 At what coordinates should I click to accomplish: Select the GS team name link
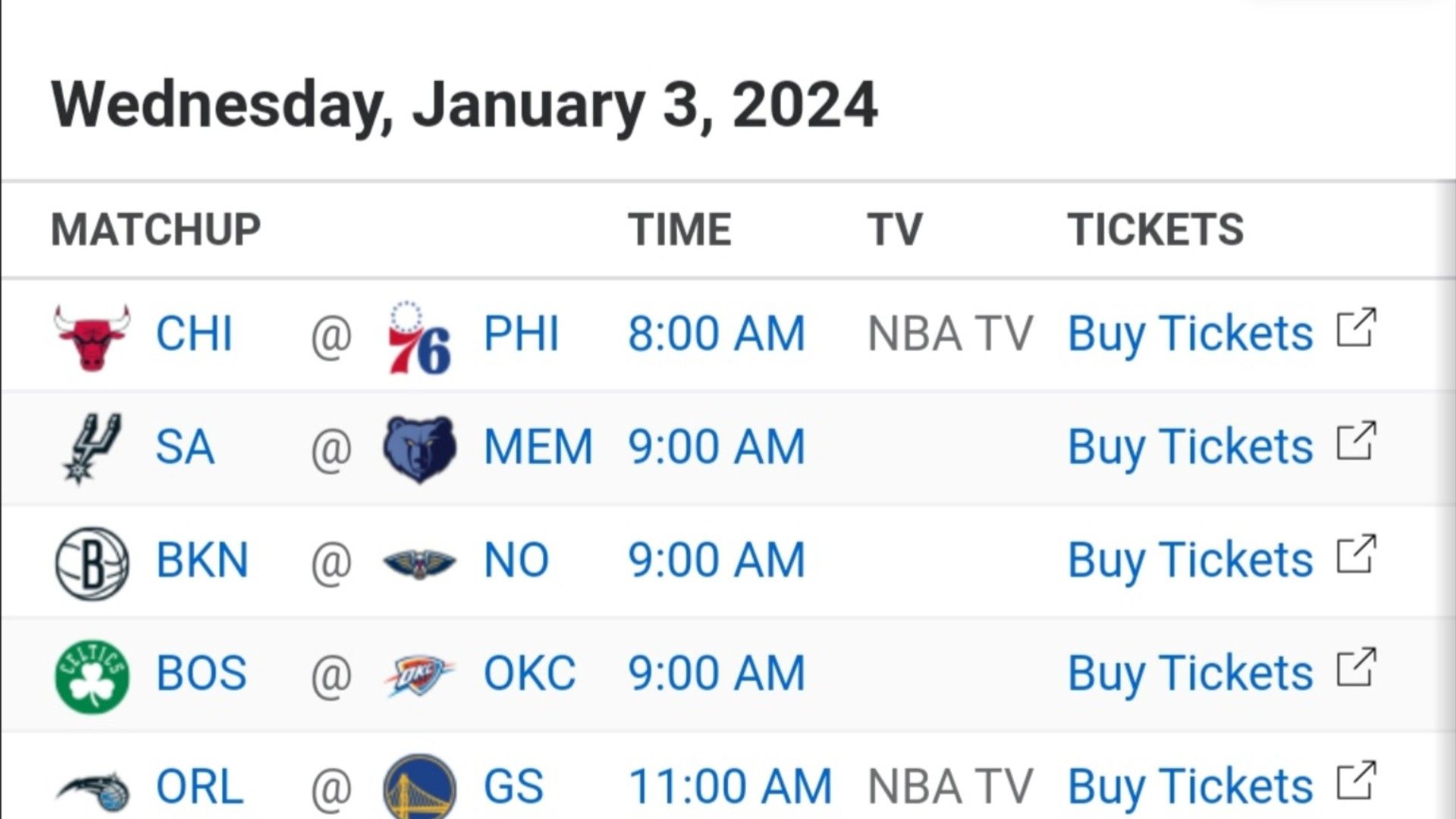click(x=513, y=786)
